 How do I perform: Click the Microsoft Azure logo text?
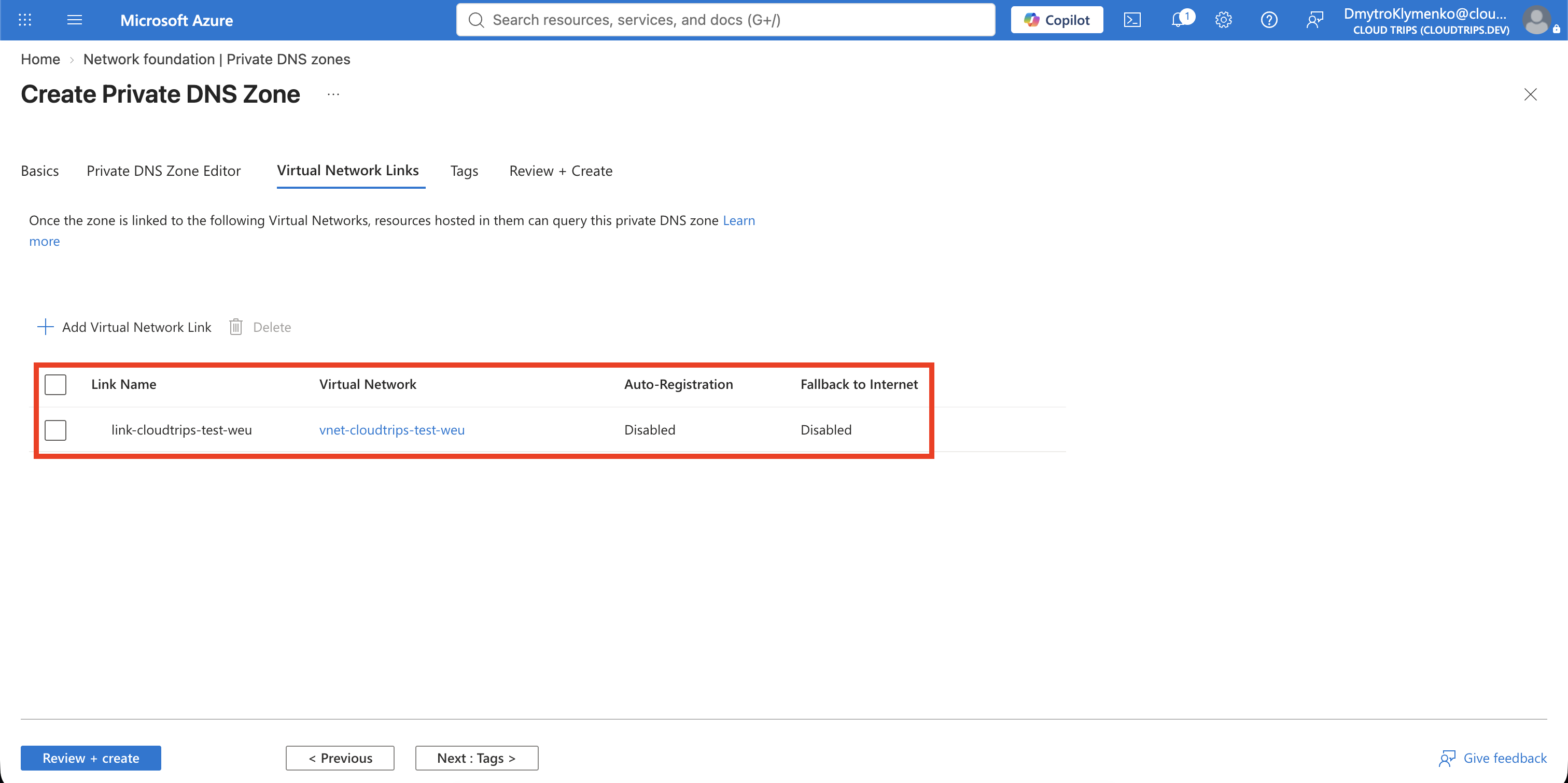point(176,20)
